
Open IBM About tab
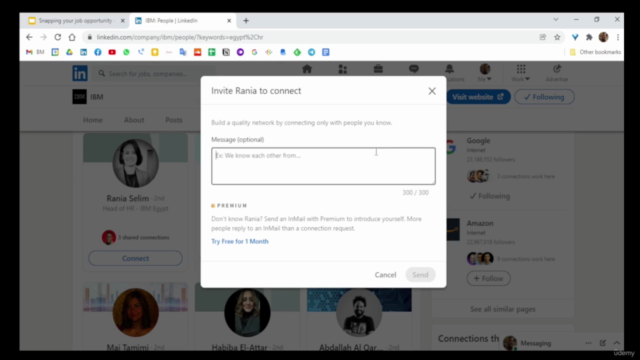click(x=134, y=120)
